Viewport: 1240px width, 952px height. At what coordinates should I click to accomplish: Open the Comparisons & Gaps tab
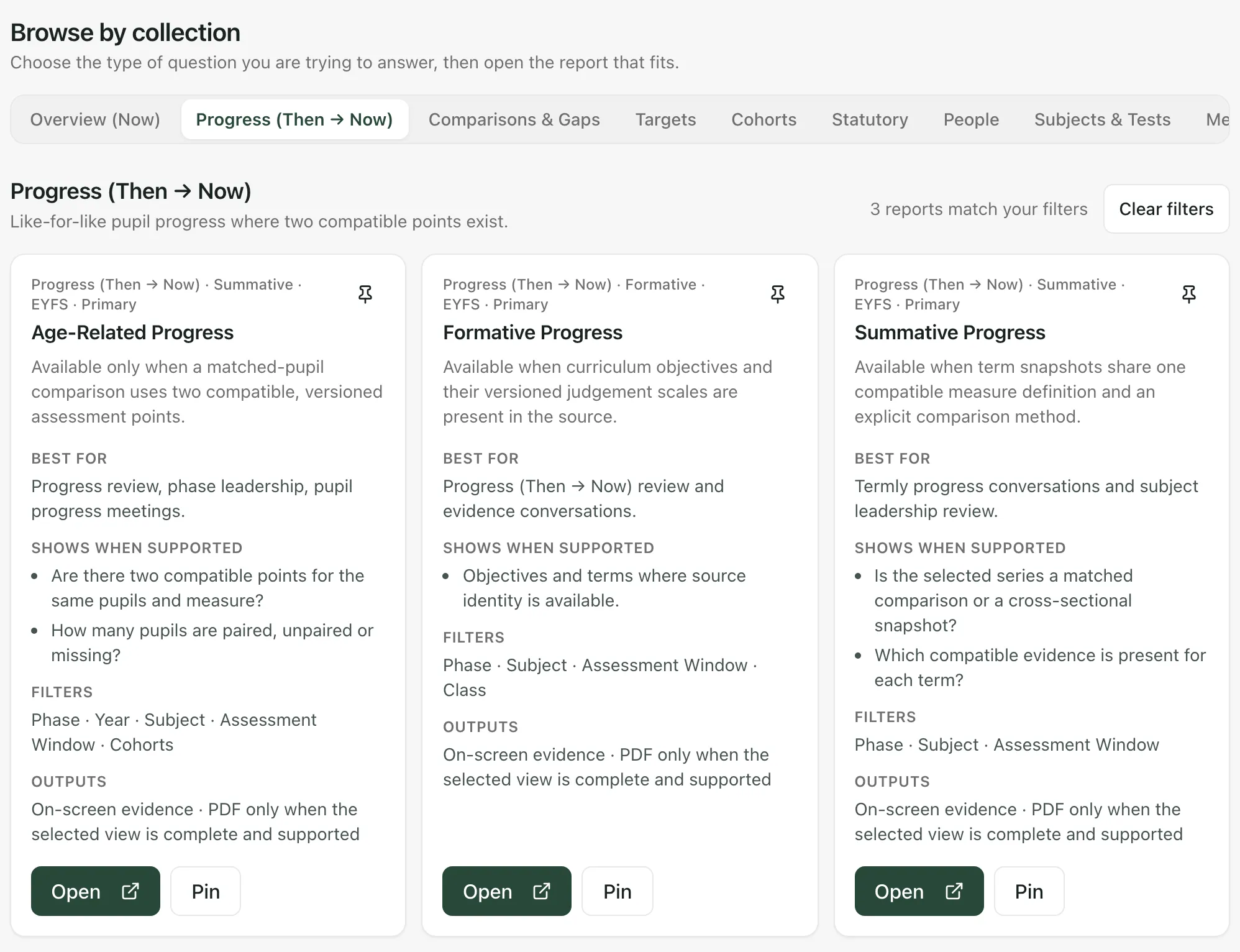tap(514, 119)
